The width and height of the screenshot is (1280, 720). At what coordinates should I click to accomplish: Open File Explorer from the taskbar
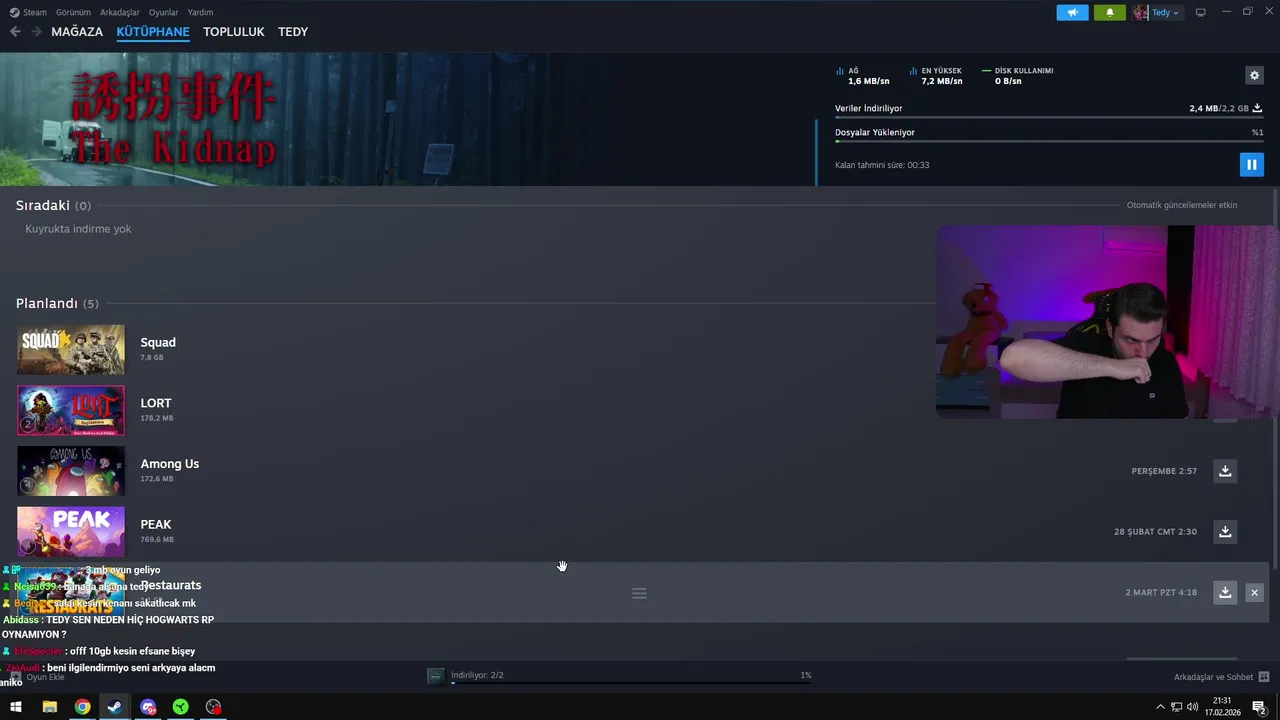[x=49, y=707]
